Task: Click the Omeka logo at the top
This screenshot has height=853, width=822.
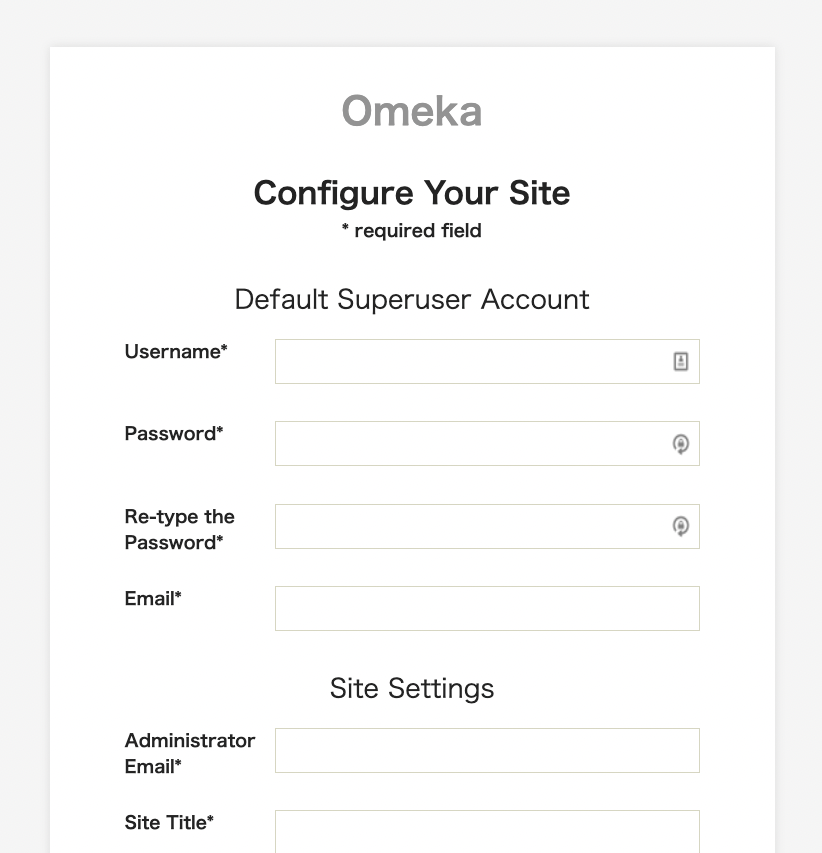Action: (411, 110)
